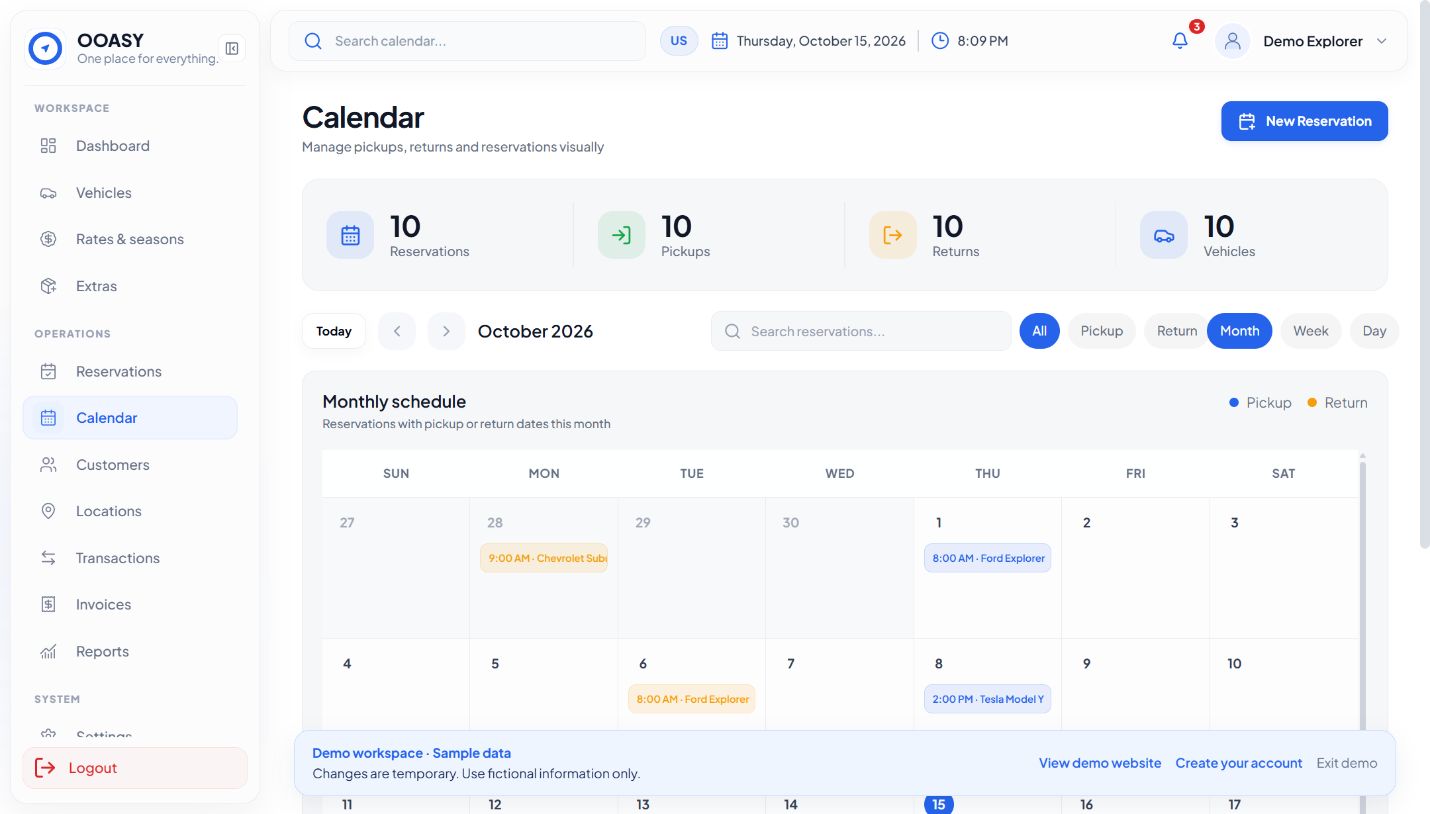Filter calendar by Pickup

(x=1102, y=331)
